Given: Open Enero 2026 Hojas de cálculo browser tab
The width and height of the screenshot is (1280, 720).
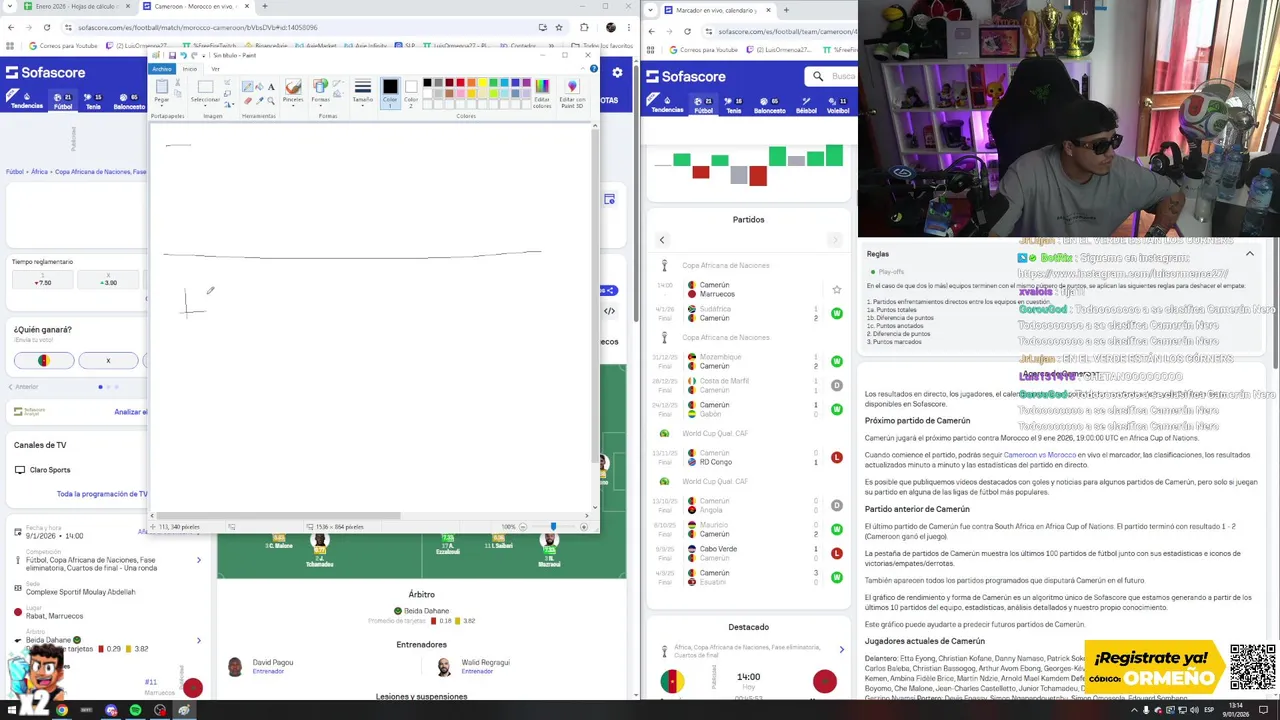Looking at the screenshot, I should (x=75, y=6).
